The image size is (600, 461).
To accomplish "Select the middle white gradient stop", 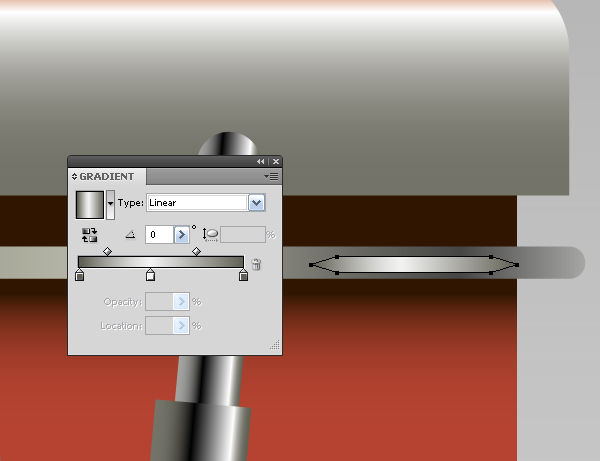I will (x=150, y=275).
